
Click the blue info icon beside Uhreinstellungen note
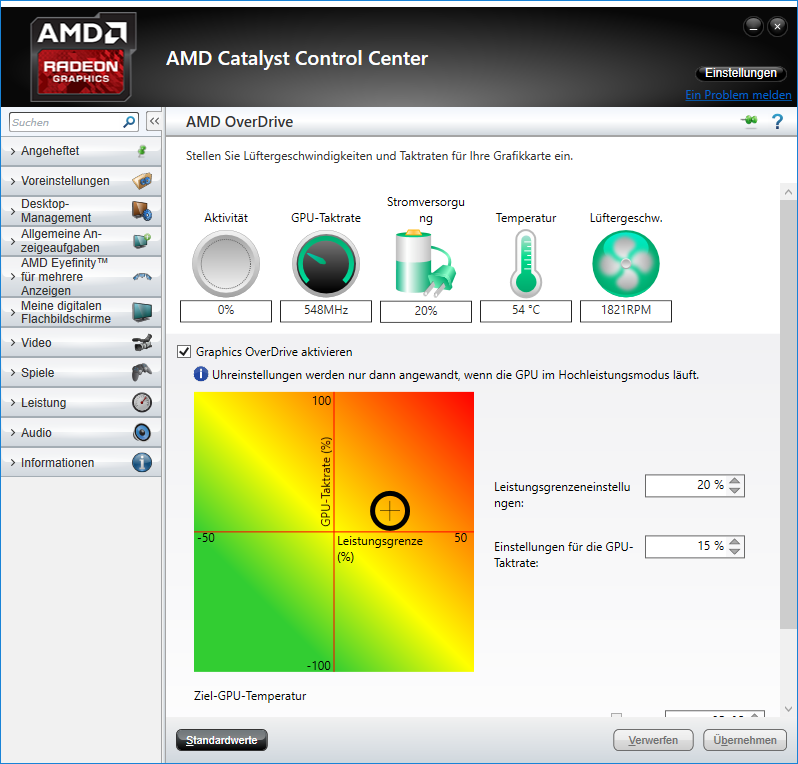[x=201, y=375]
